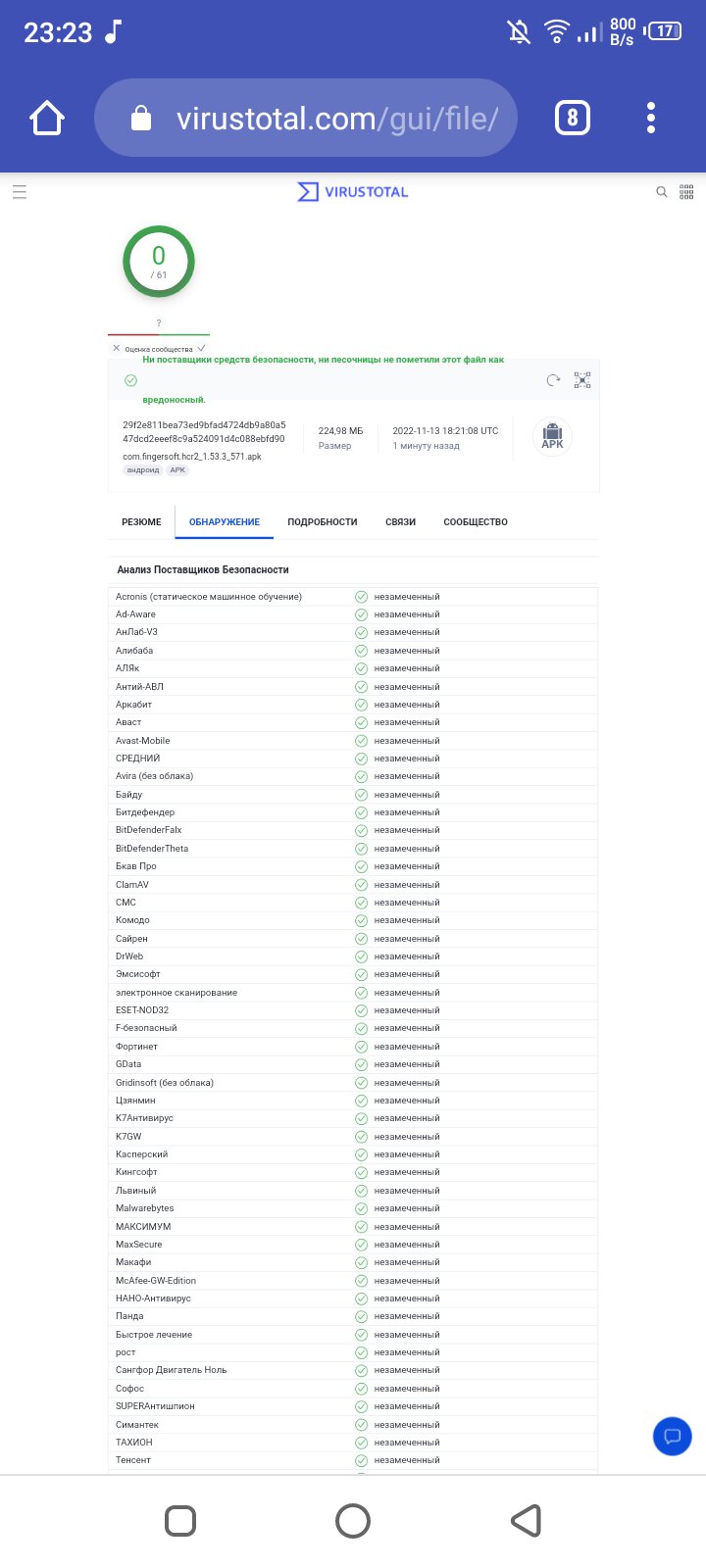Click the Тенсент vendor name
This screenshot has height=1568, width=706.
point(133,1460)
